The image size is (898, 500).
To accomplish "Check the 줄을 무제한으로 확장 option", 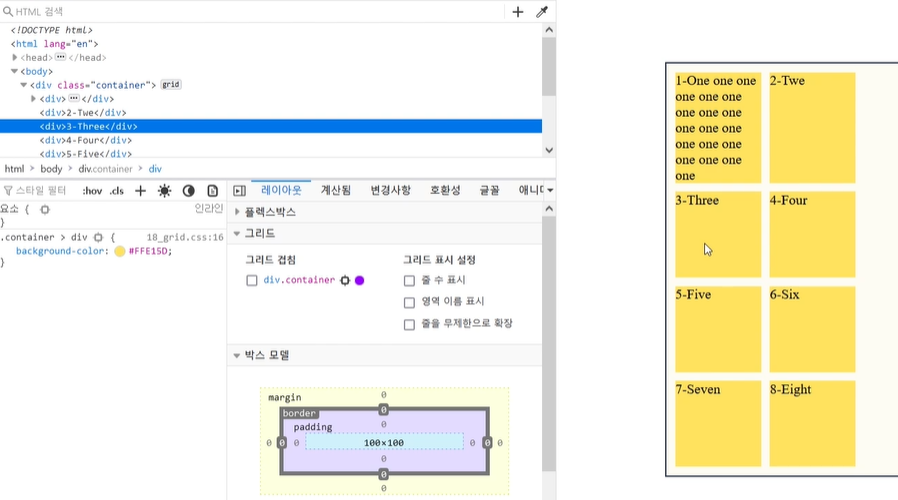I will click(x=409, y=325).
